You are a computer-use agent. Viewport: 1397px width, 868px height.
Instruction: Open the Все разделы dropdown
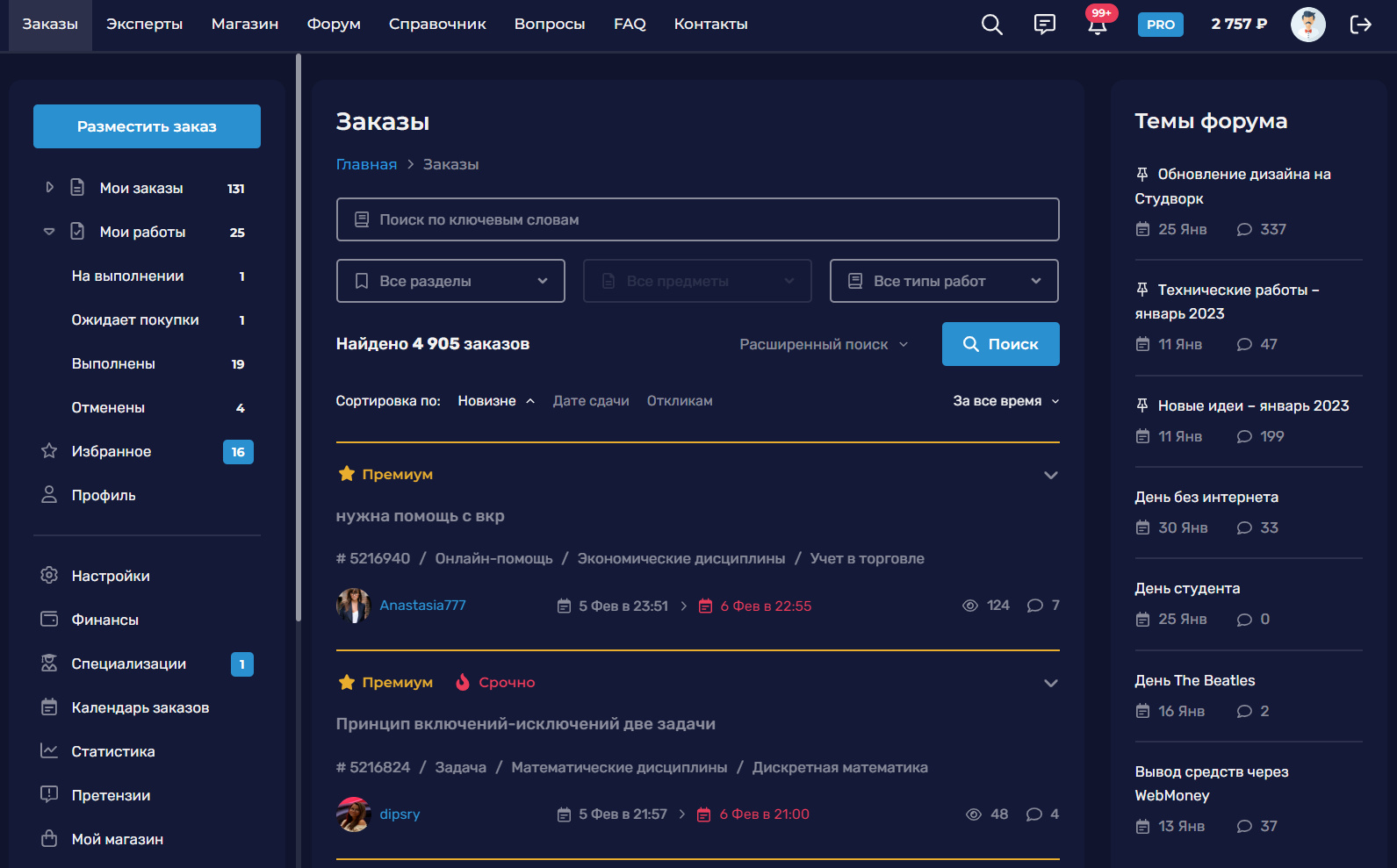tap(450, 281)
